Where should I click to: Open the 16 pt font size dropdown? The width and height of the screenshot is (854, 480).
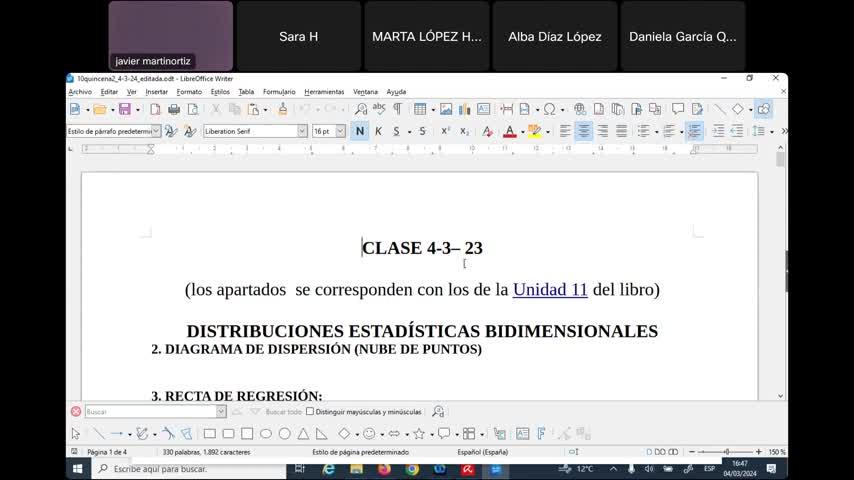[341, 131]
